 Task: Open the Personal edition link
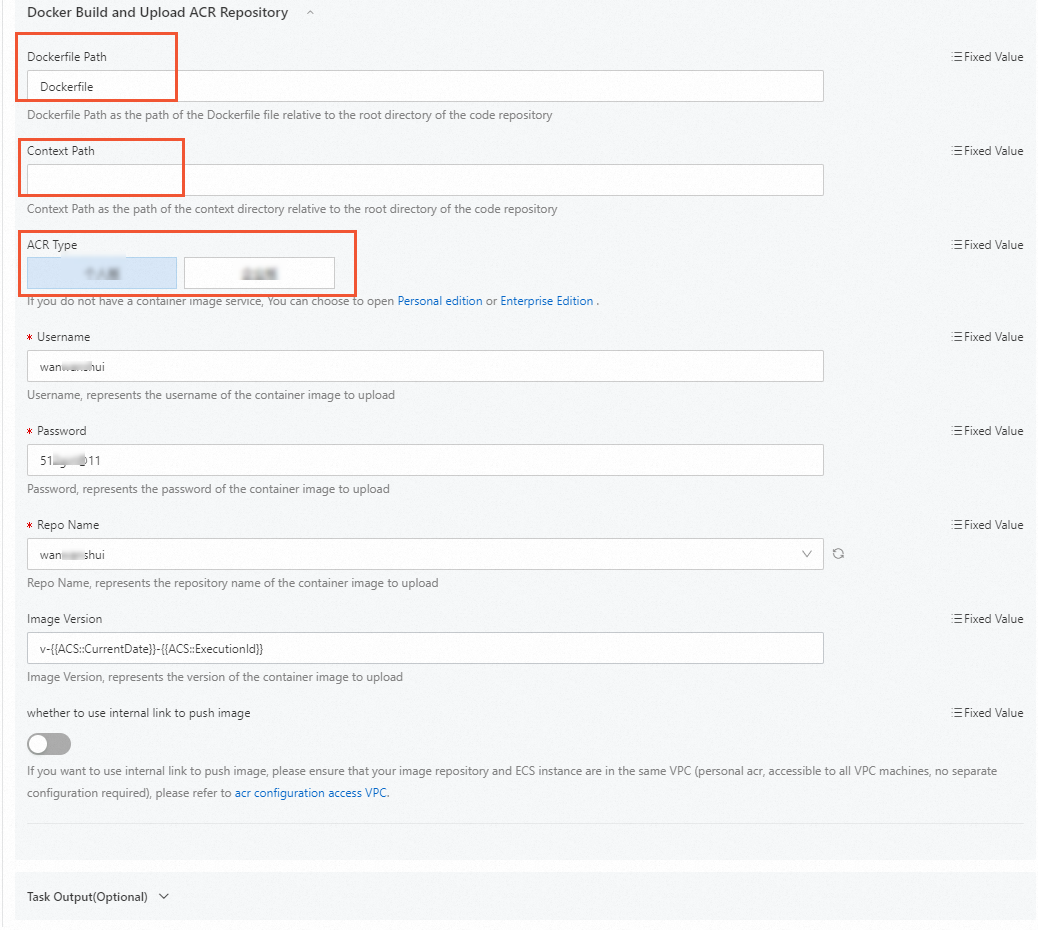[x=440, y=300]
